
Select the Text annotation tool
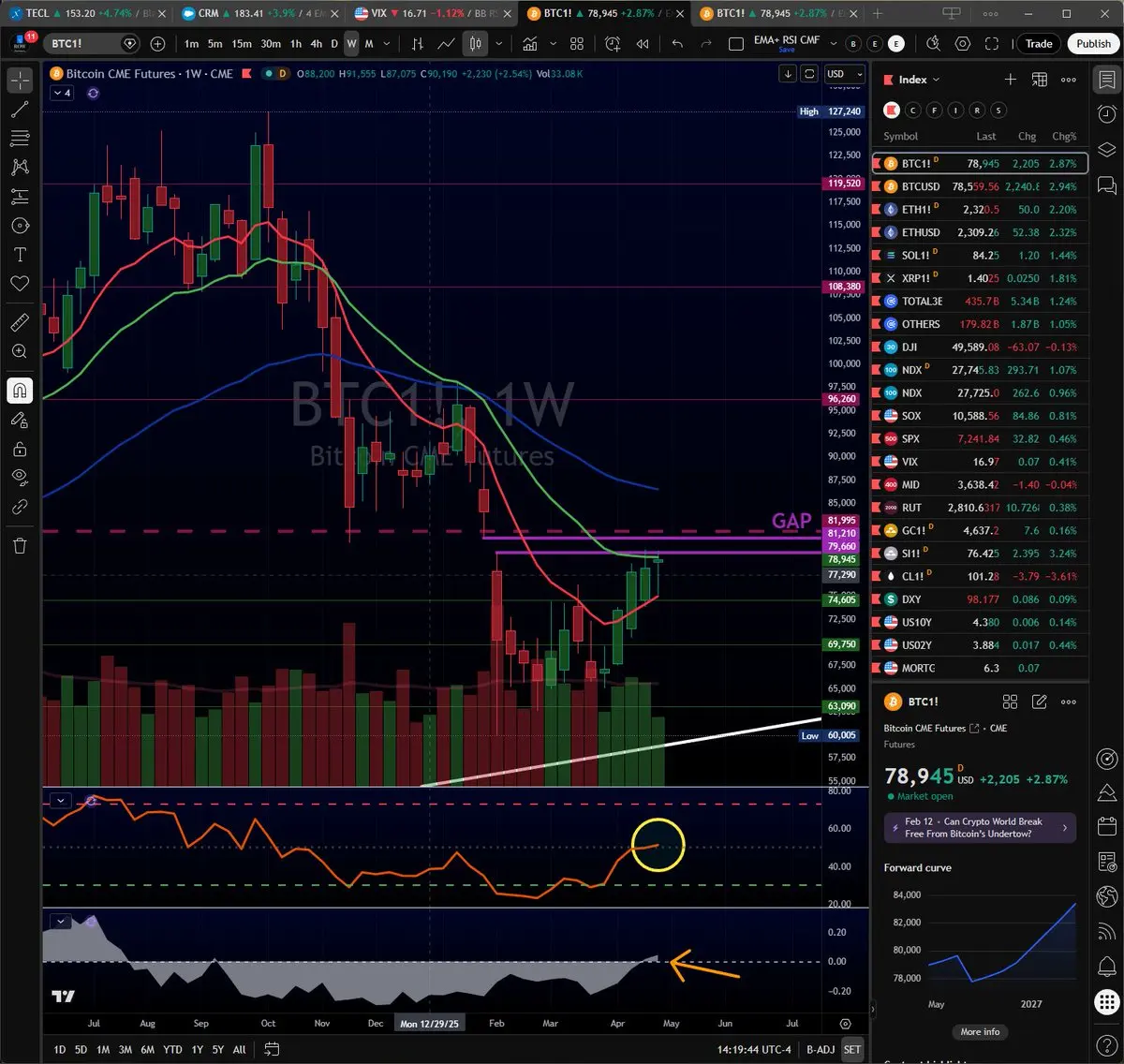coord(20,255)
